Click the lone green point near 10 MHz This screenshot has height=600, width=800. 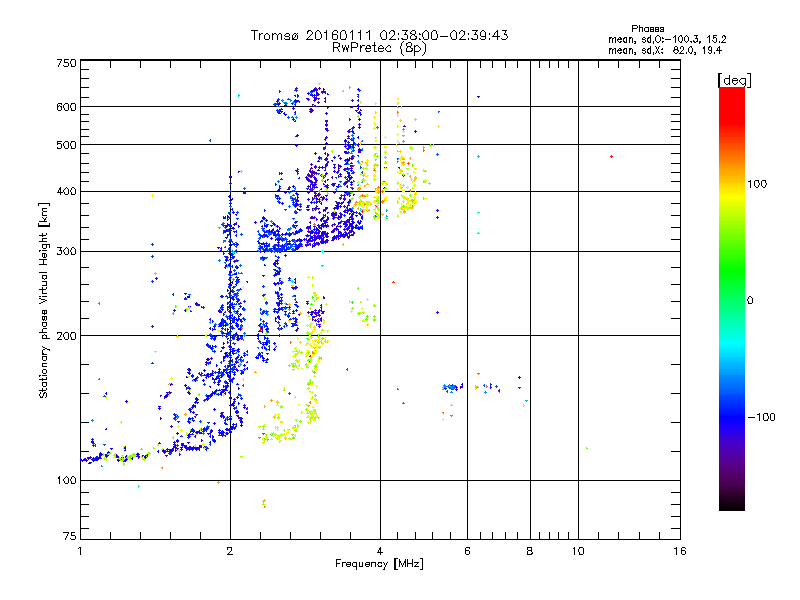[x=587, y=448]
